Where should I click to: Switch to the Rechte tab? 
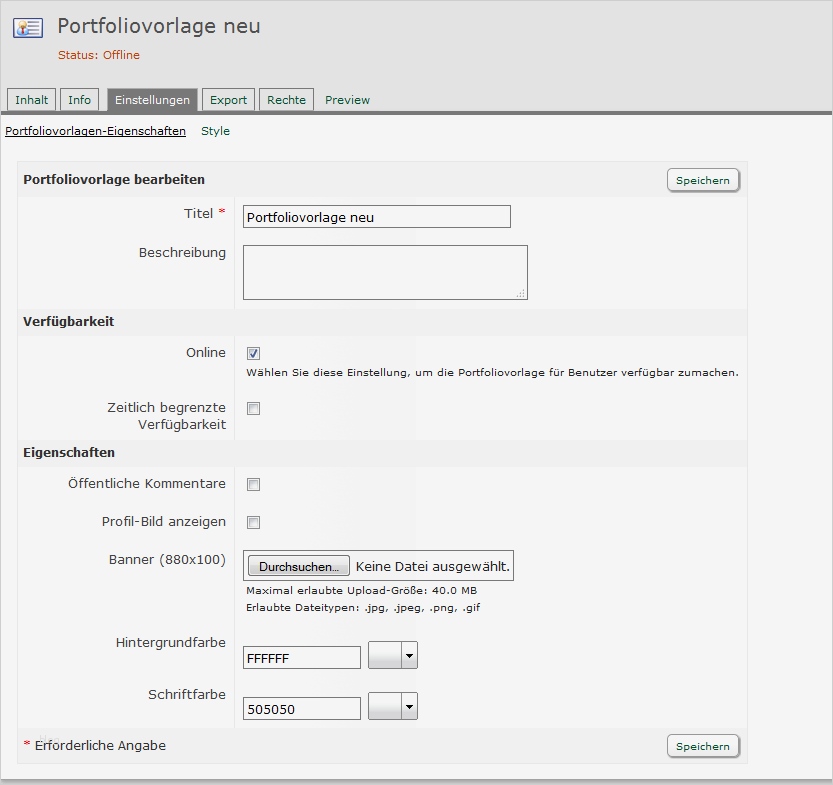[x=286, y=99]
